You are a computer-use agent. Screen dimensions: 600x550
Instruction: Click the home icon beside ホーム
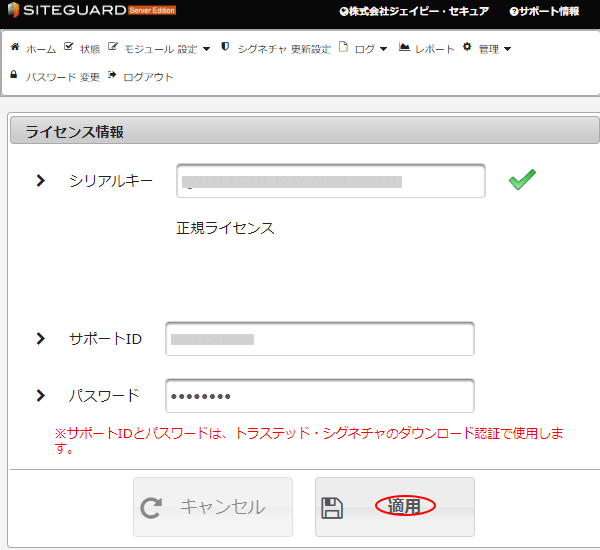pyautogui.click(x=15, y=47)
